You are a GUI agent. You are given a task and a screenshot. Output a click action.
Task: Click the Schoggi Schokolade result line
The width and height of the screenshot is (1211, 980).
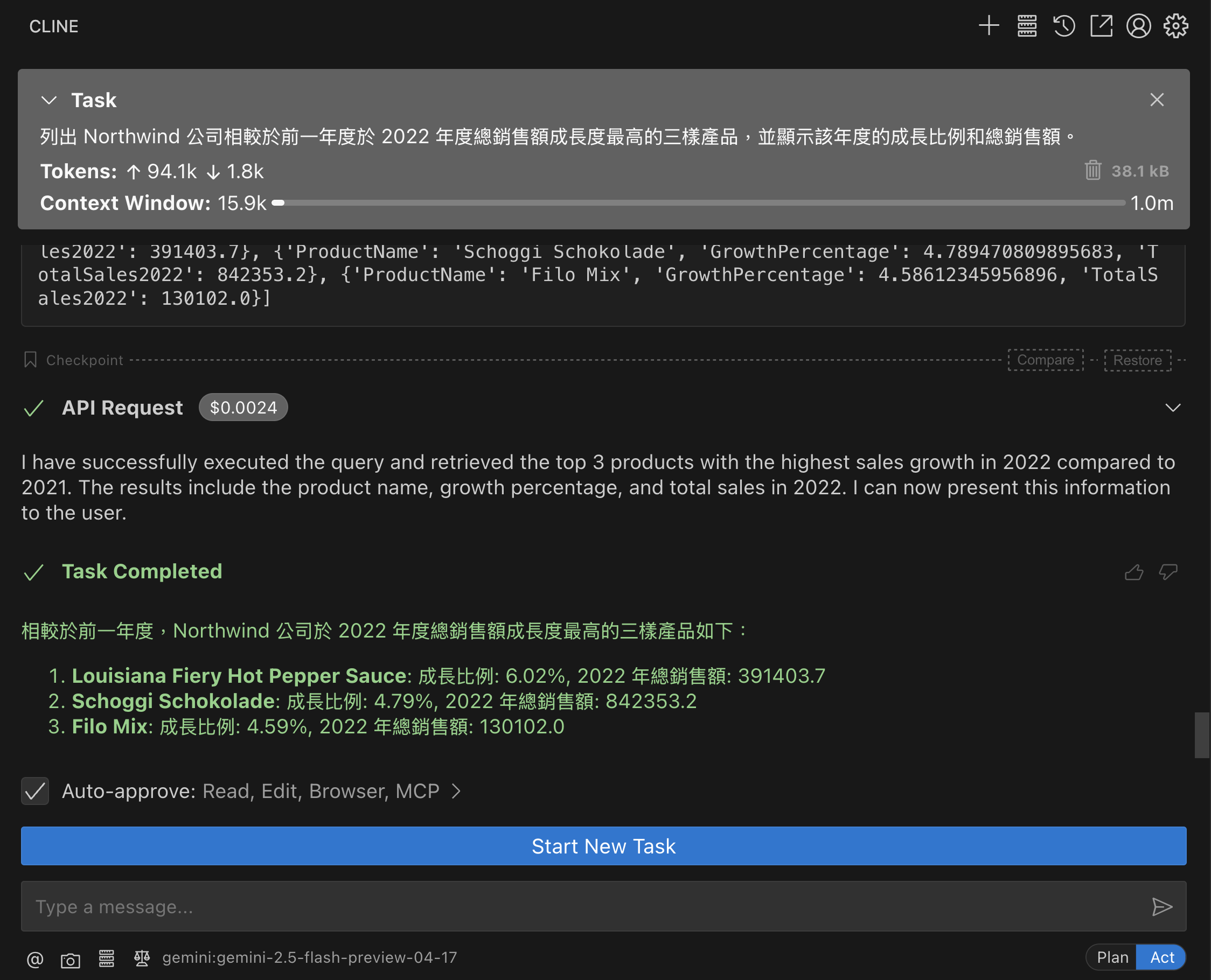tap(384, 701)
